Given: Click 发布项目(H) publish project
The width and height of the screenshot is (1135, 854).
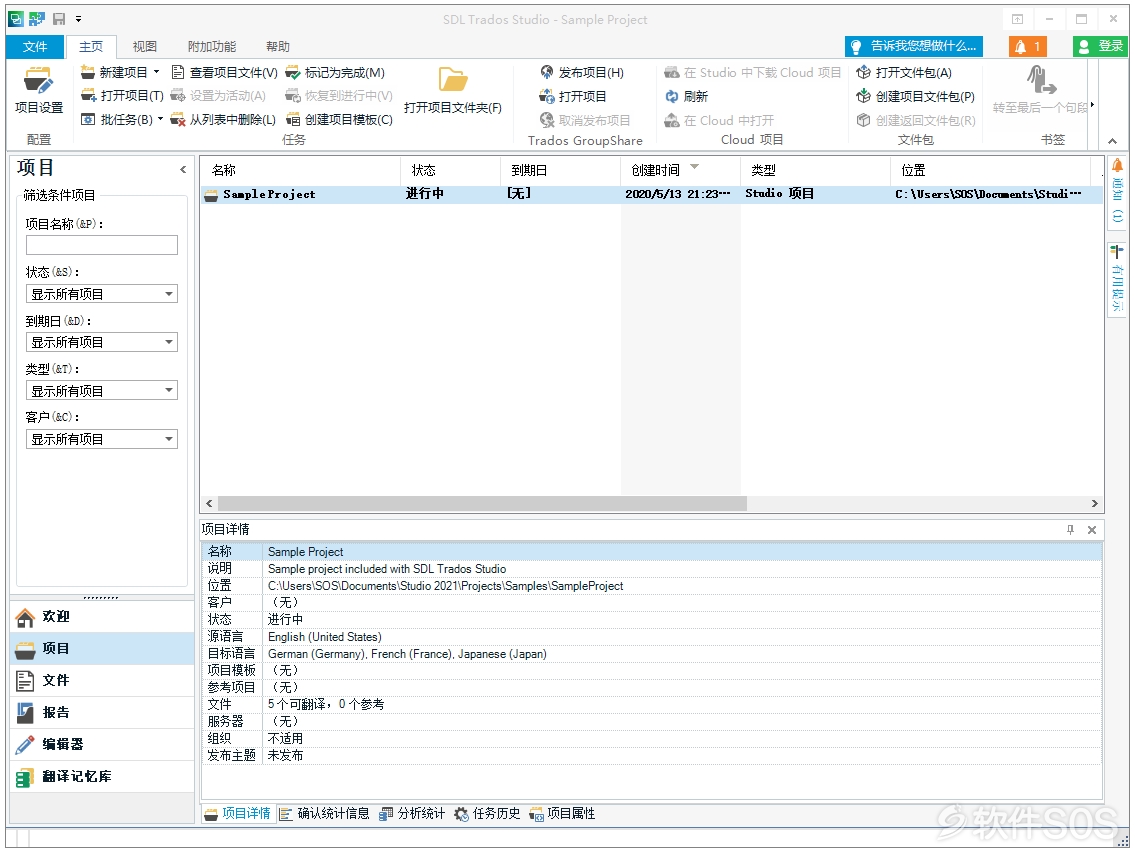Looking at the screenshot, I should point(582,72).
